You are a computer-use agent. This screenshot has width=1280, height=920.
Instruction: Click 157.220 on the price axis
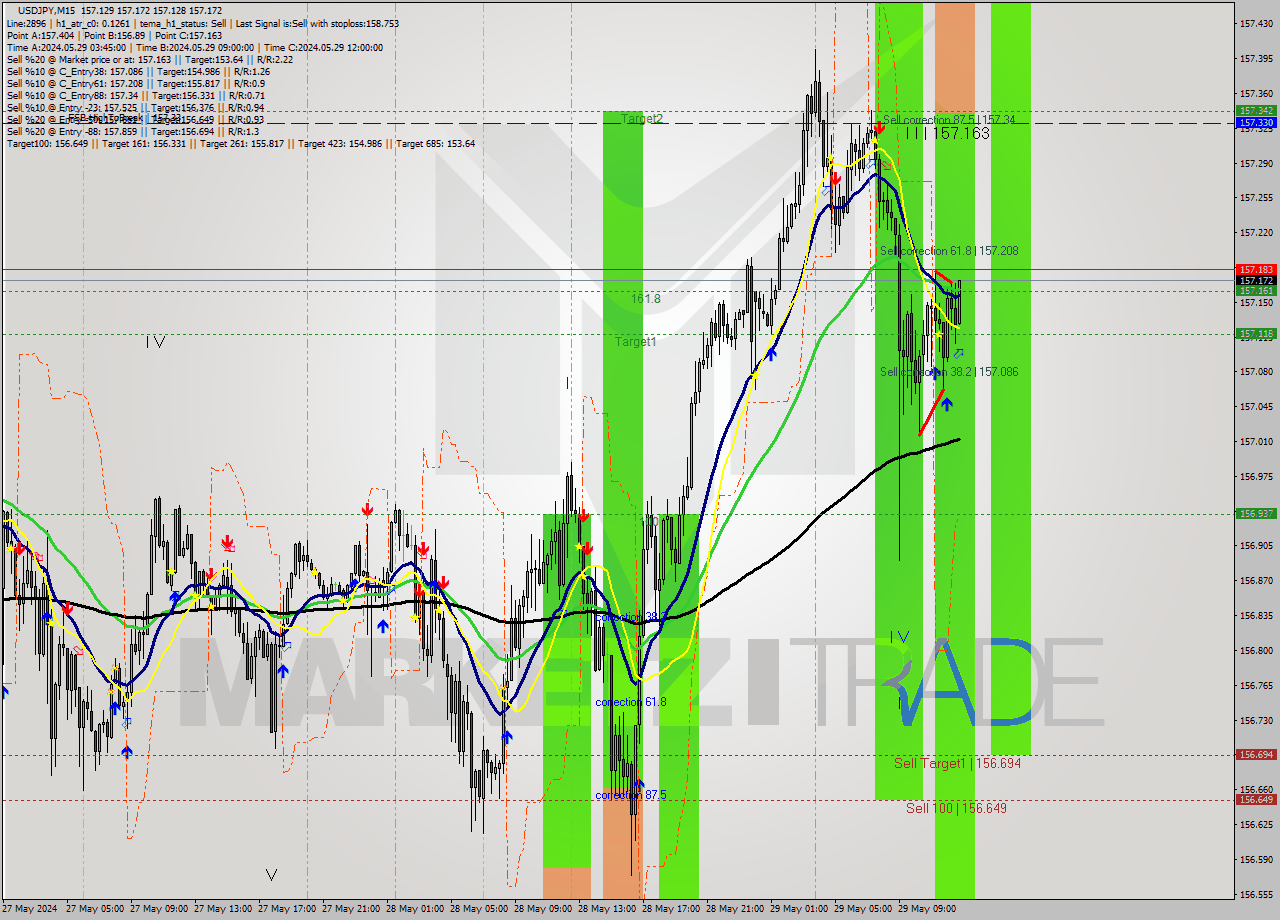(1256, 233)
